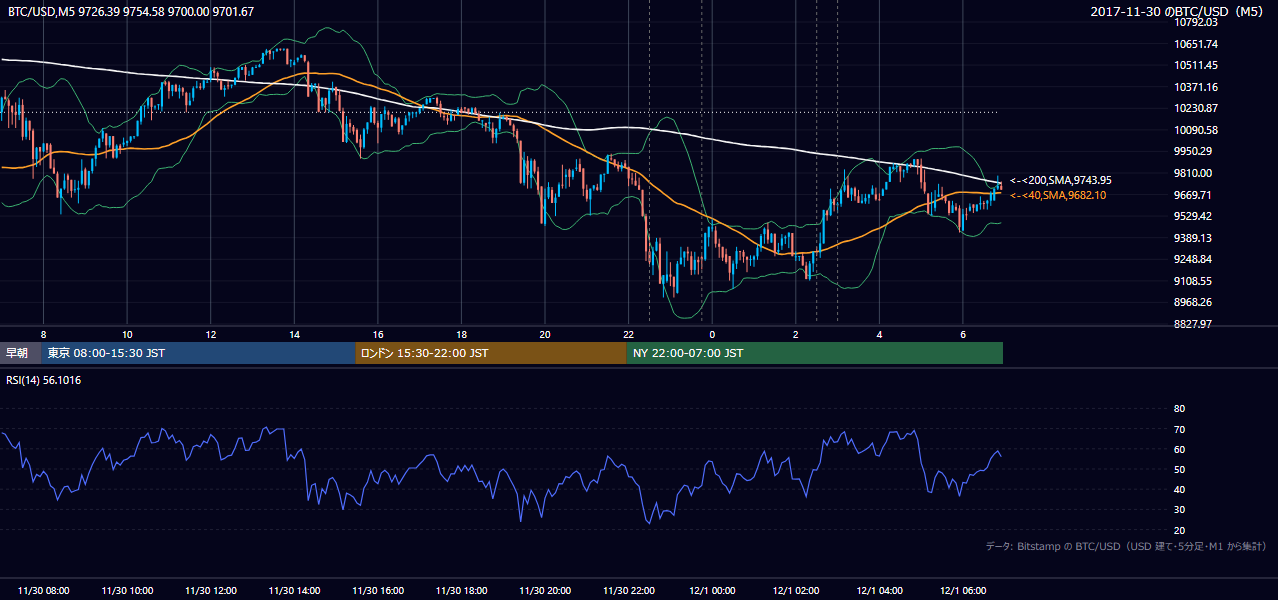Select hour label 14 under price chart

[294, 334]
